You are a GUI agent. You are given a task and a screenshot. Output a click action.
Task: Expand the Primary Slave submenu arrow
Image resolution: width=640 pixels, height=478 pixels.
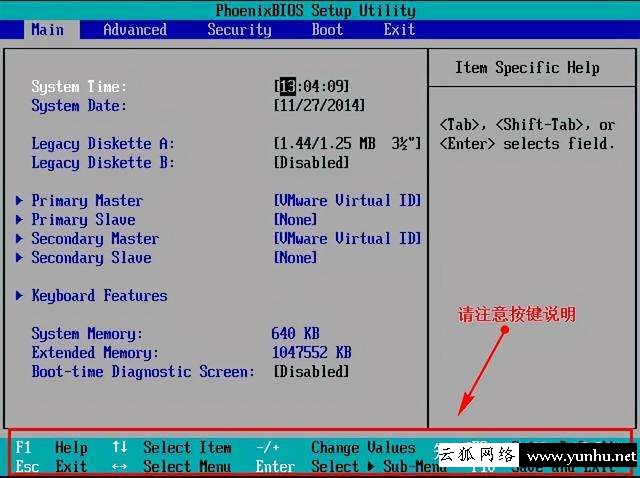(x=19, y=220)
